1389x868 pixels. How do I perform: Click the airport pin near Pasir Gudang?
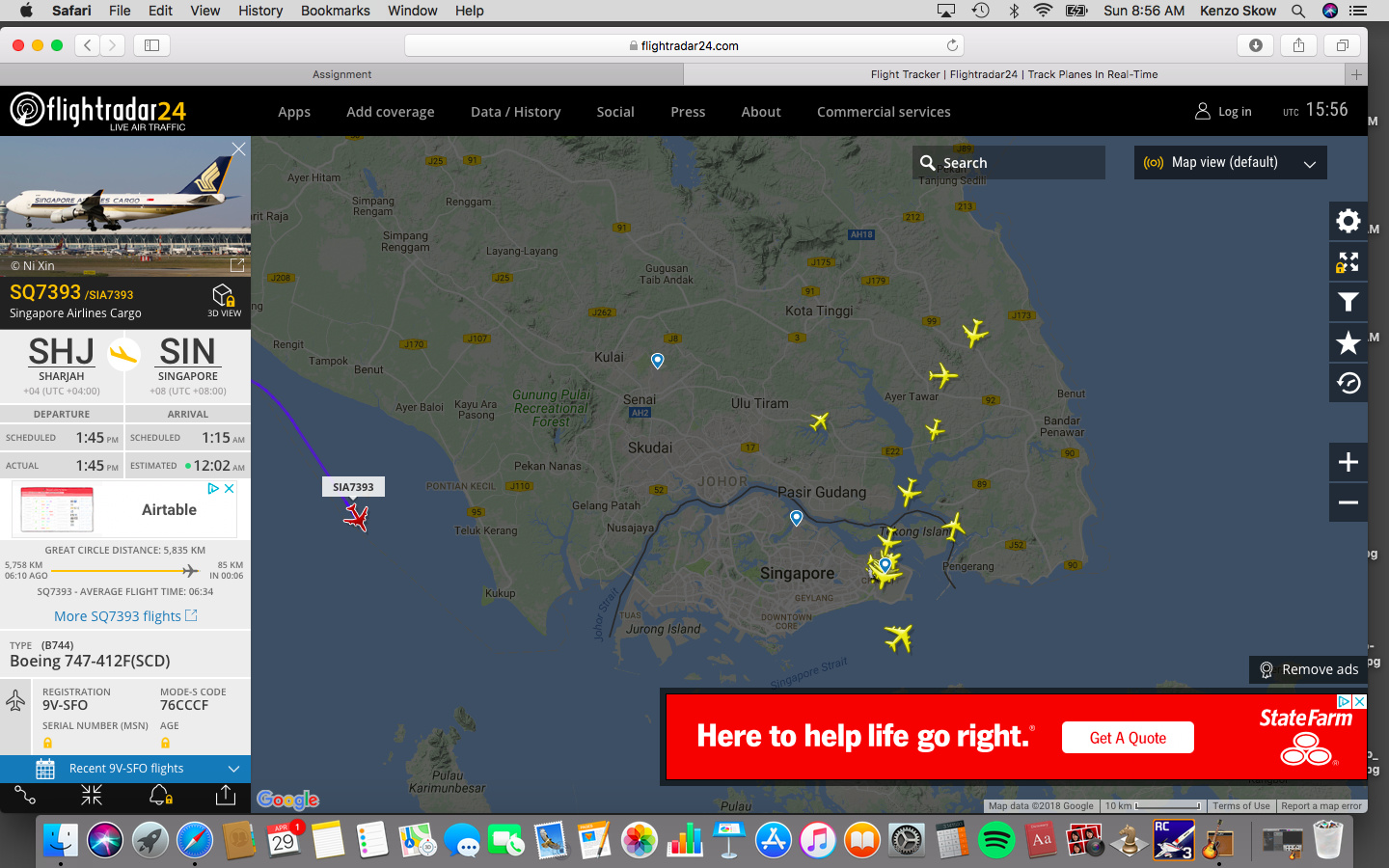coord(796,518)
